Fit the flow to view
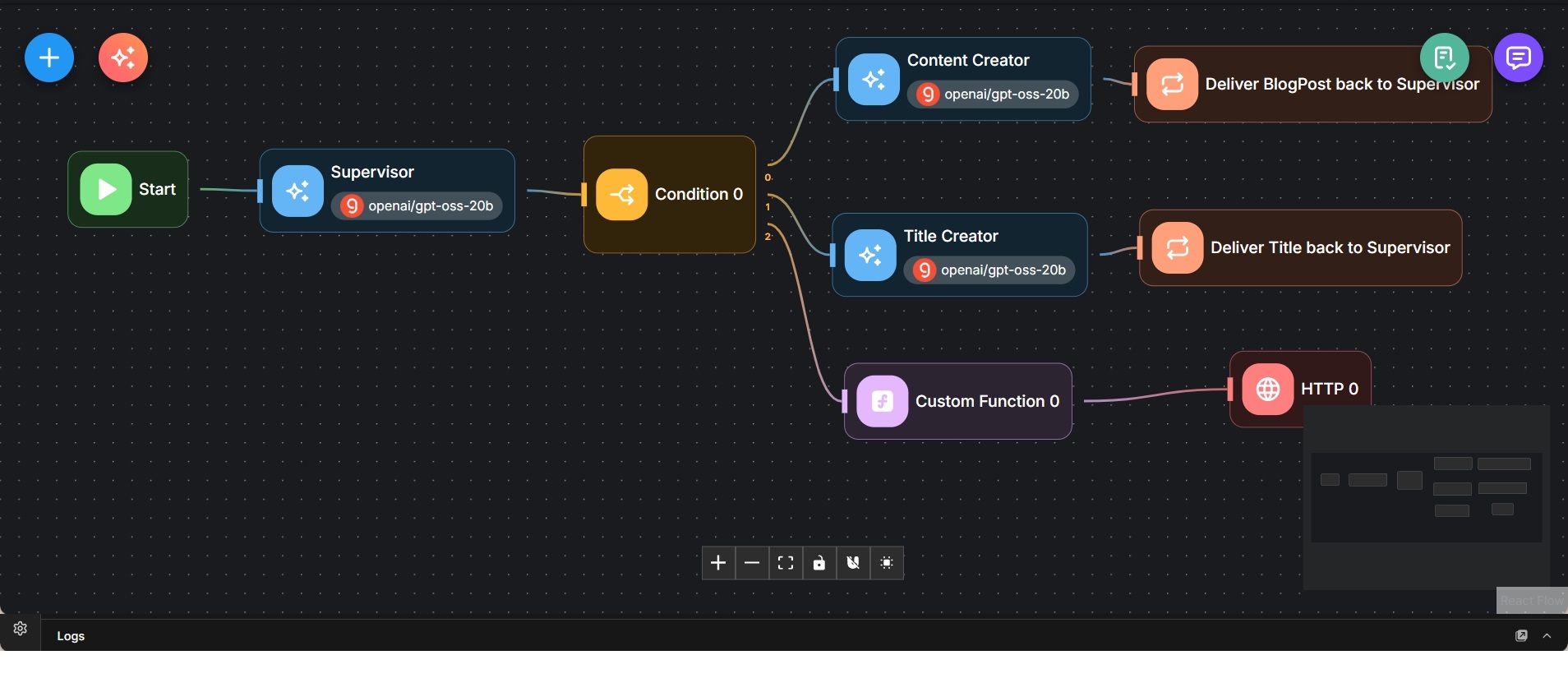 [x=786, y=563]
